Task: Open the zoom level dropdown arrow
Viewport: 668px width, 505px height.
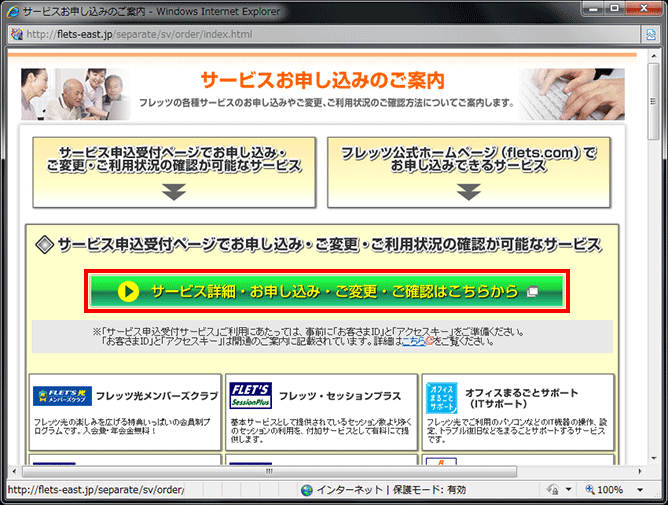Action: [x=639, y=490]
